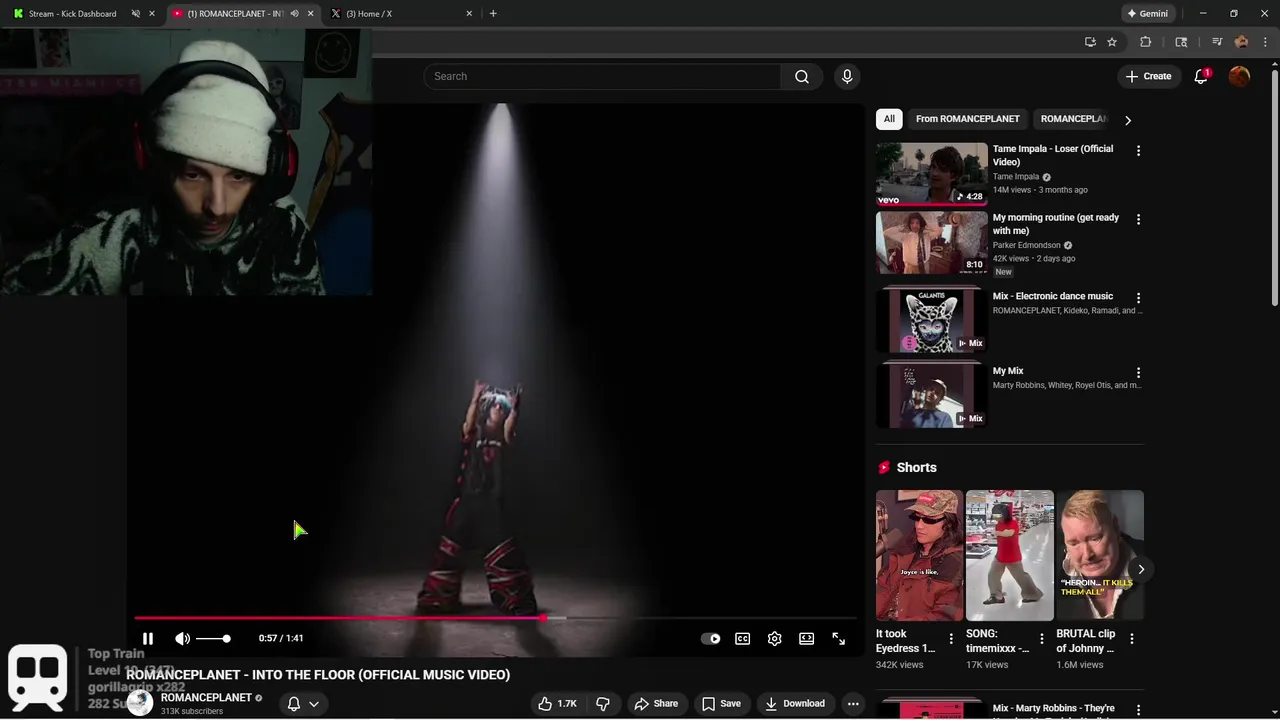
Task: Open video settings gear
Action: click(774, 639)
